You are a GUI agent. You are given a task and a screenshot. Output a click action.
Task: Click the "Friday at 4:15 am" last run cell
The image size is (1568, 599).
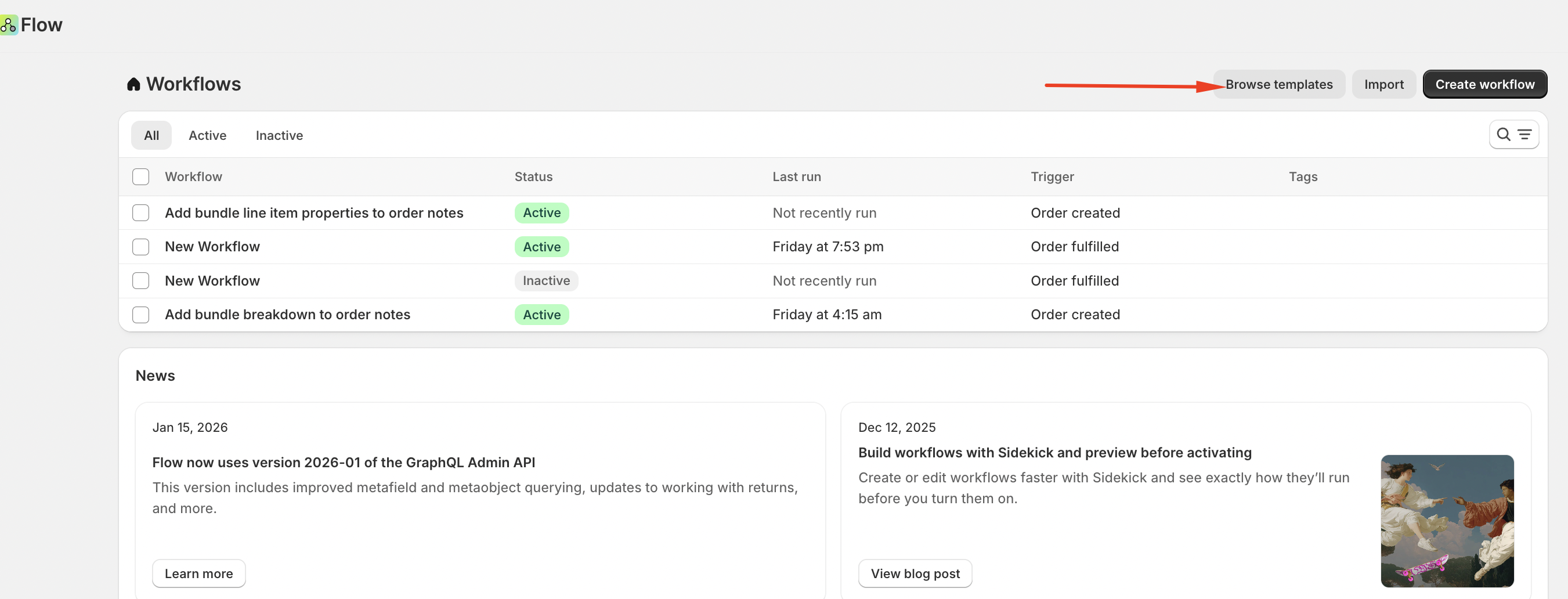coord(826,315)
